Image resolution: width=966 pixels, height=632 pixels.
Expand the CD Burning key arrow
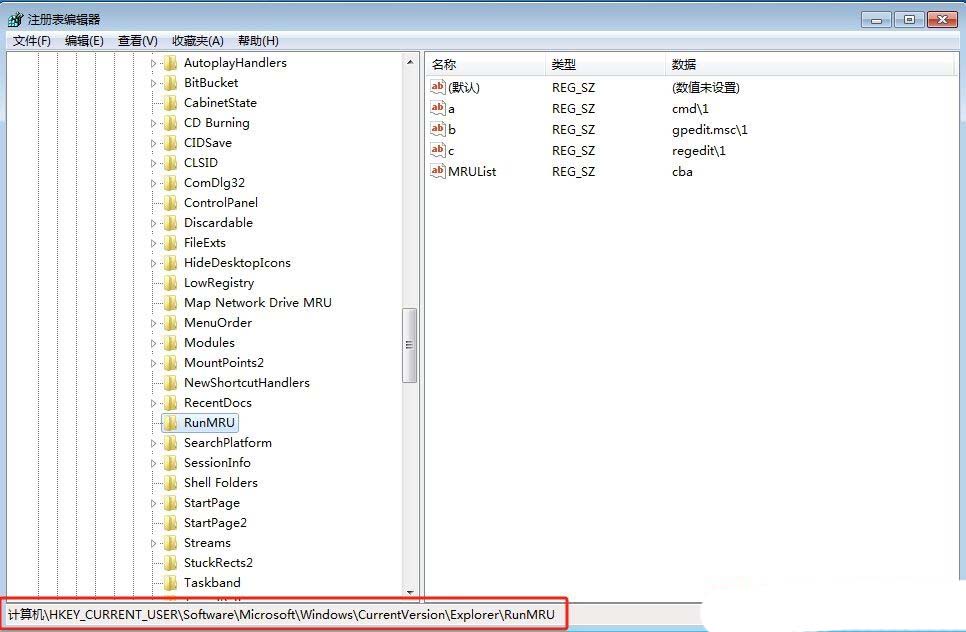[154, 123]
